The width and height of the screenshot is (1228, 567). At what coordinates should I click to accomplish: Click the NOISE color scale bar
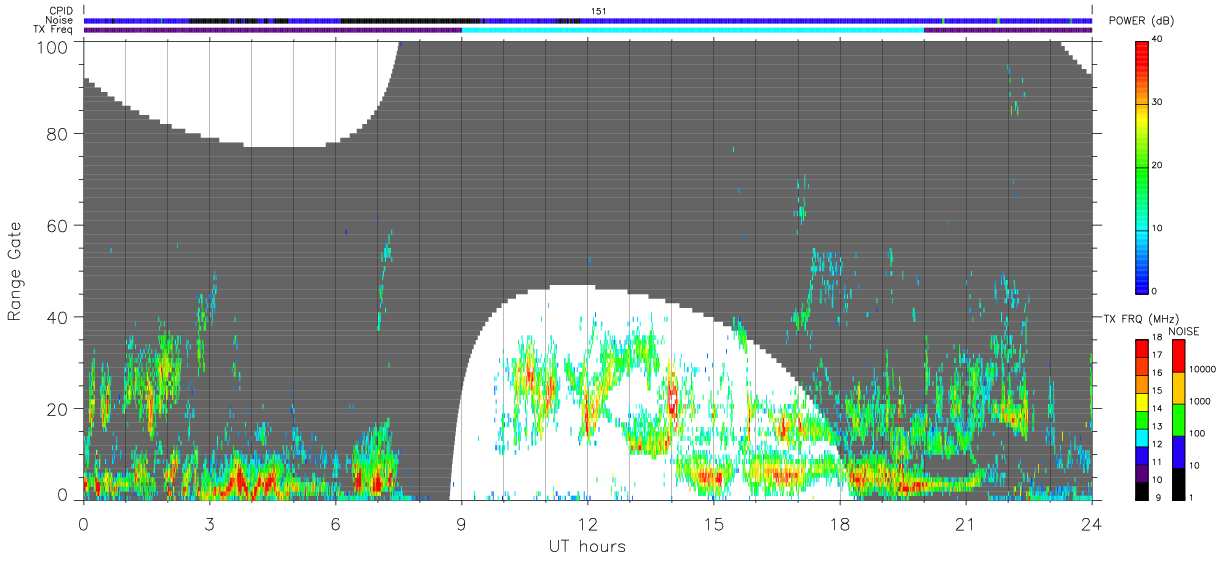pos(1177,418)
